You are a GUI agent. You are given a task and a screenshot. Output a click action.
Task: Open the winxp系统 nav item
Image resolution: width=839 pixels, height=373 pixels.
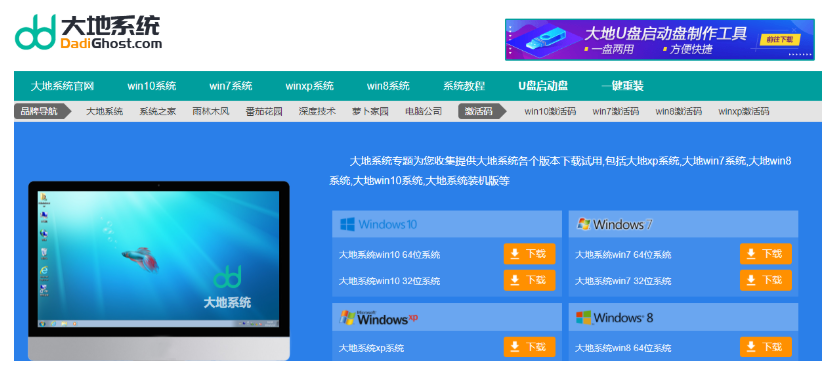tap(309, 86)
